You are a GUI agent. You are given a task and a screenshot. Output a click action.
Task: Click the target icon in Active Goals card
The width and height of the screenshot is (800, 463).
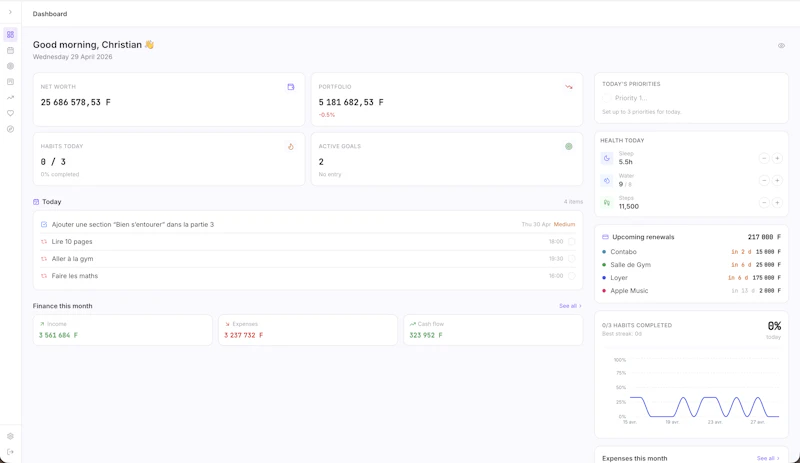[569, 147]
